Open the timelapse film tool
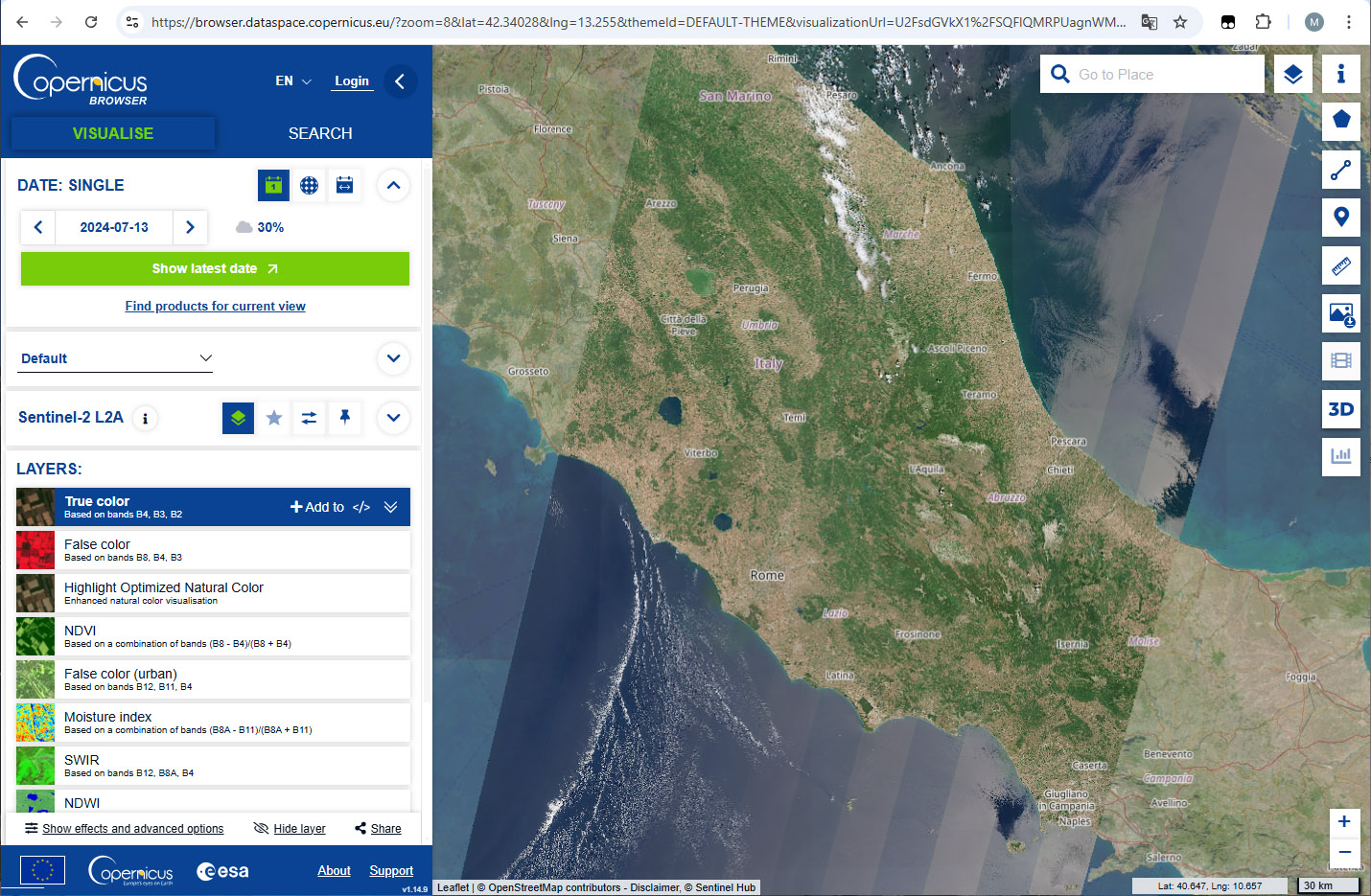 pyautogui.click(x=1341, y=361)
